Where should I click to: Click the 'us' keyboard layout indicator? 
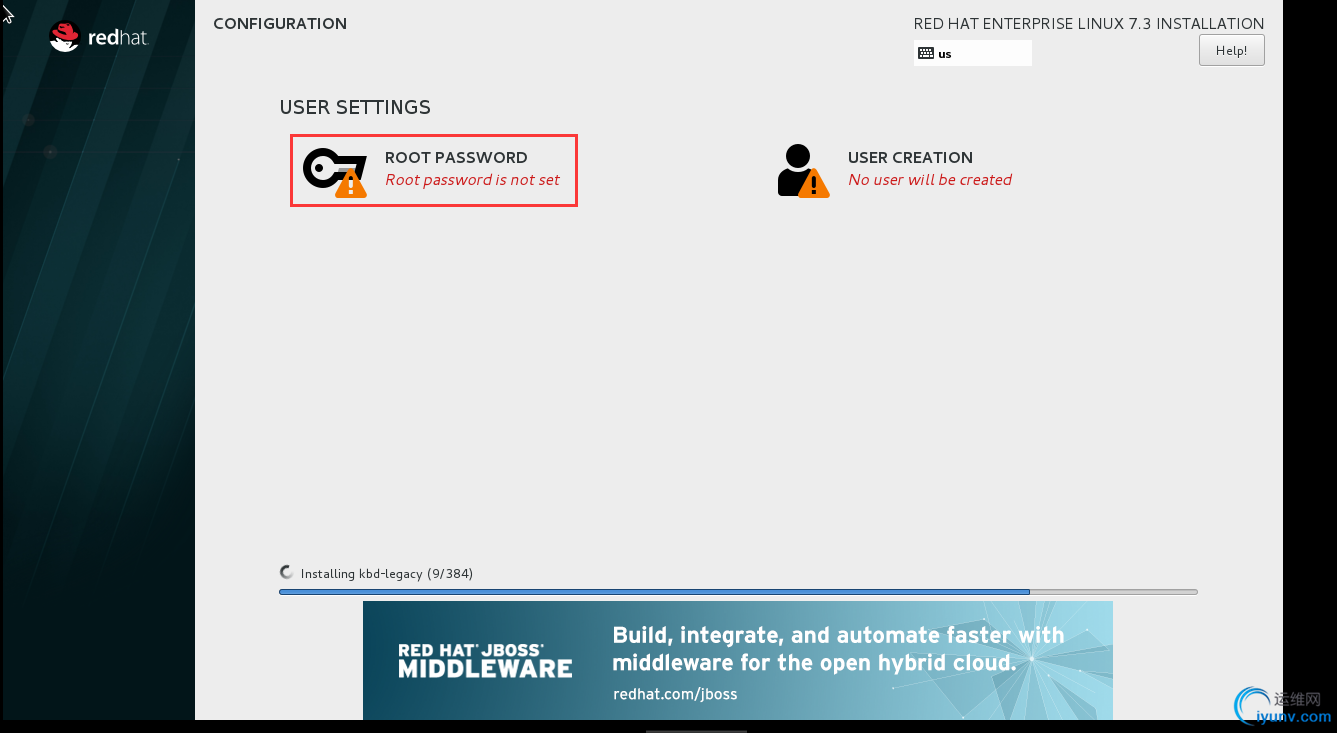coord(972,53)
